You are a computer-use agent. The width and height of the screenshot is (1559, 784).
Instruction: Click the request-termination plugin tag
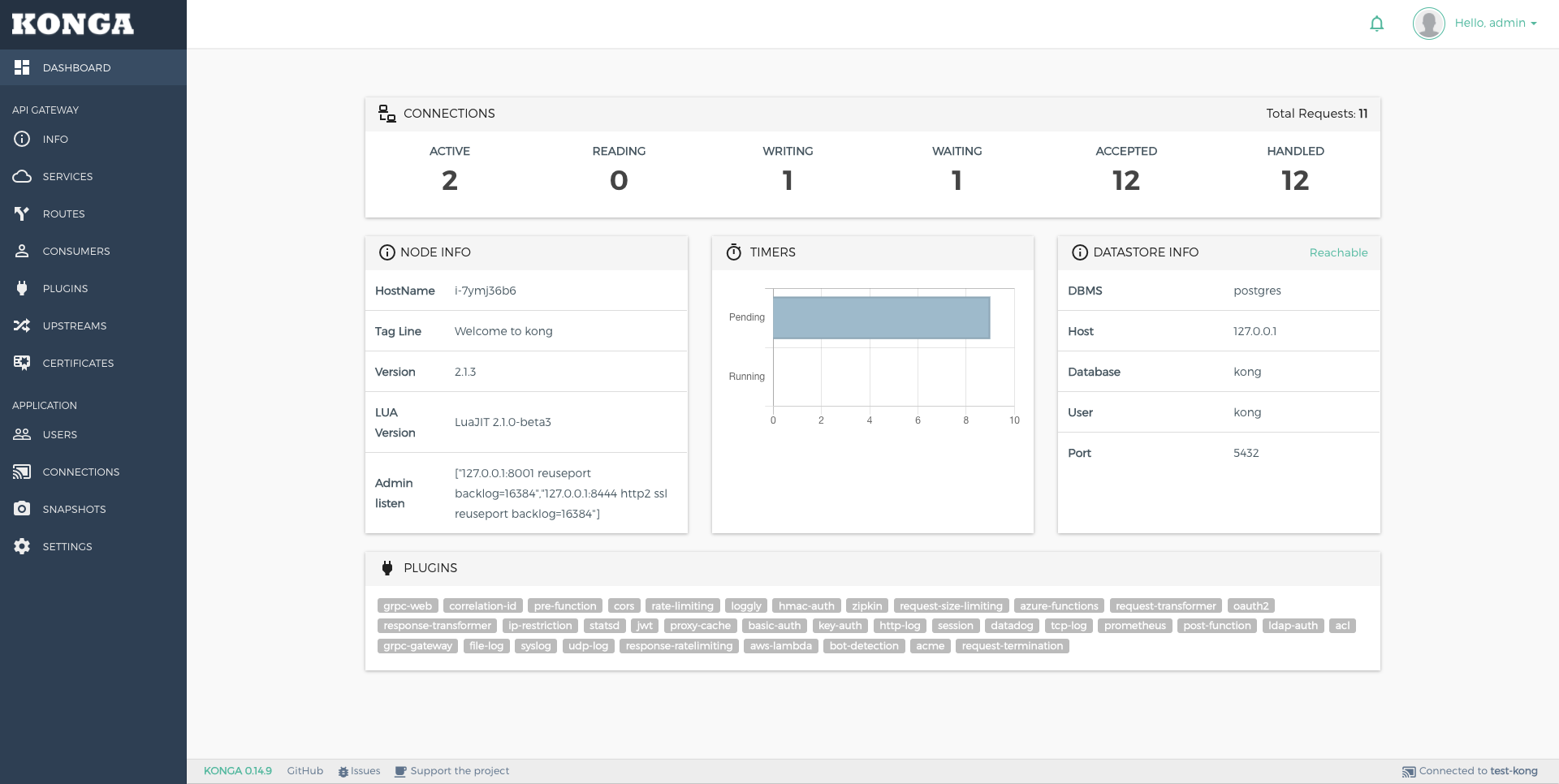click(1012, 646)
